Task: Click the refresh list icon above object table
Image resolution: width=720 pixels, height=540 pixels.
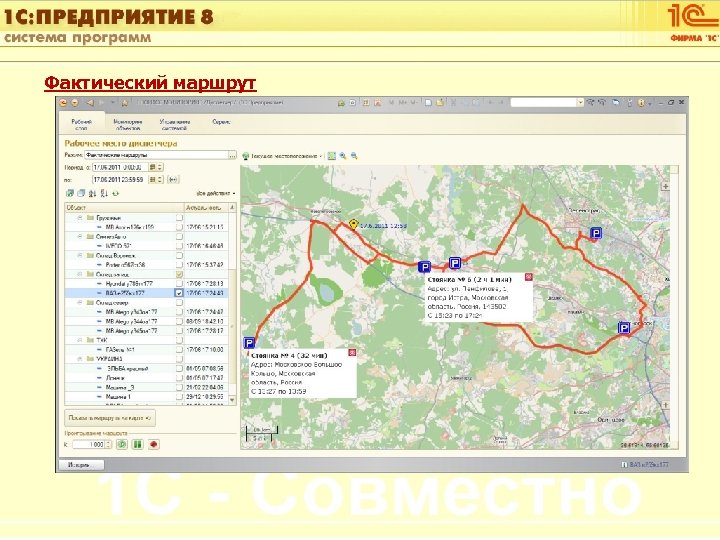Action: pos(116,193)
